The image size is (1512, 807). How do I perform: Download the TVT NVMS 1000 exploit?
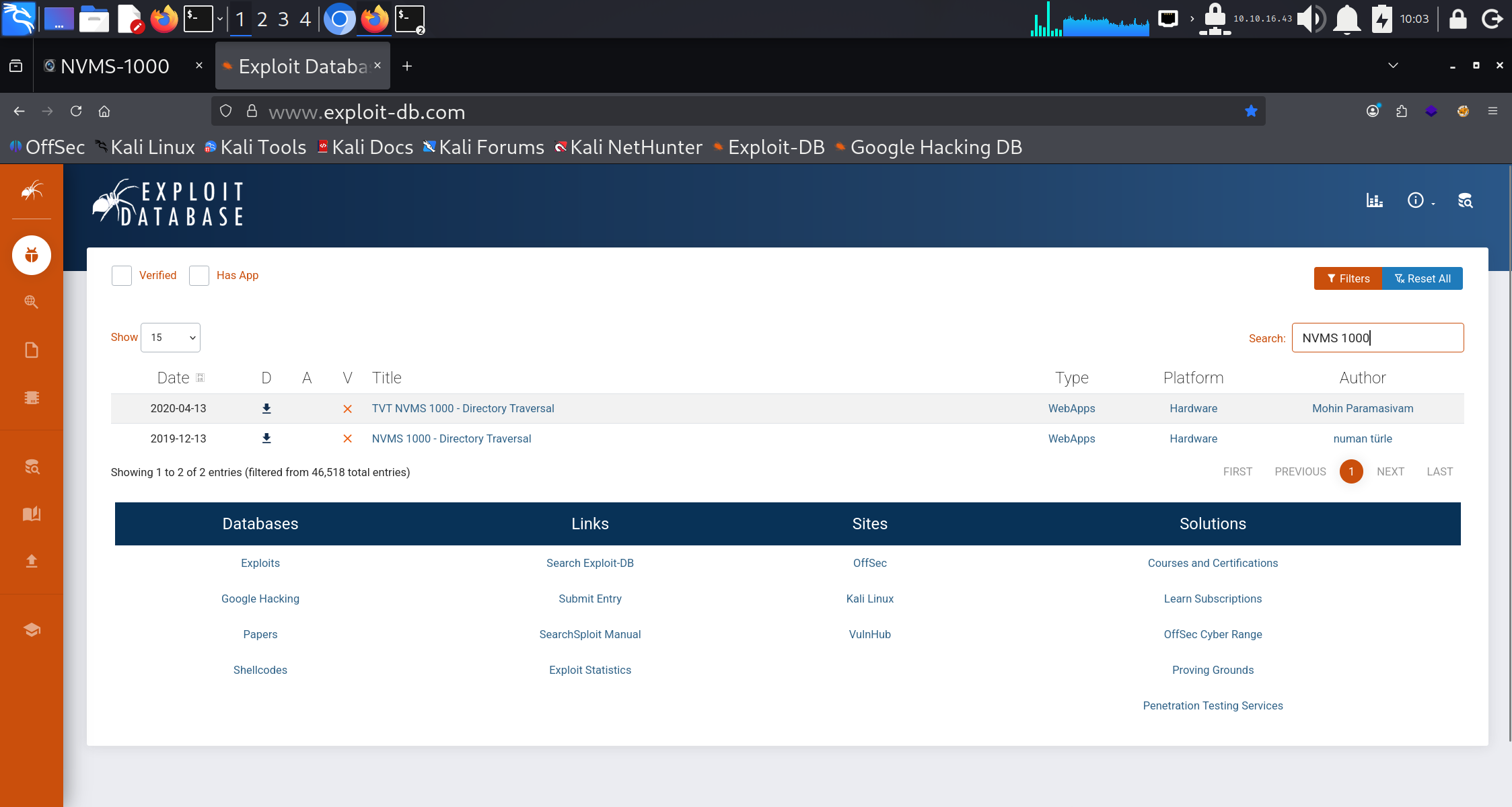pos(266,408)
